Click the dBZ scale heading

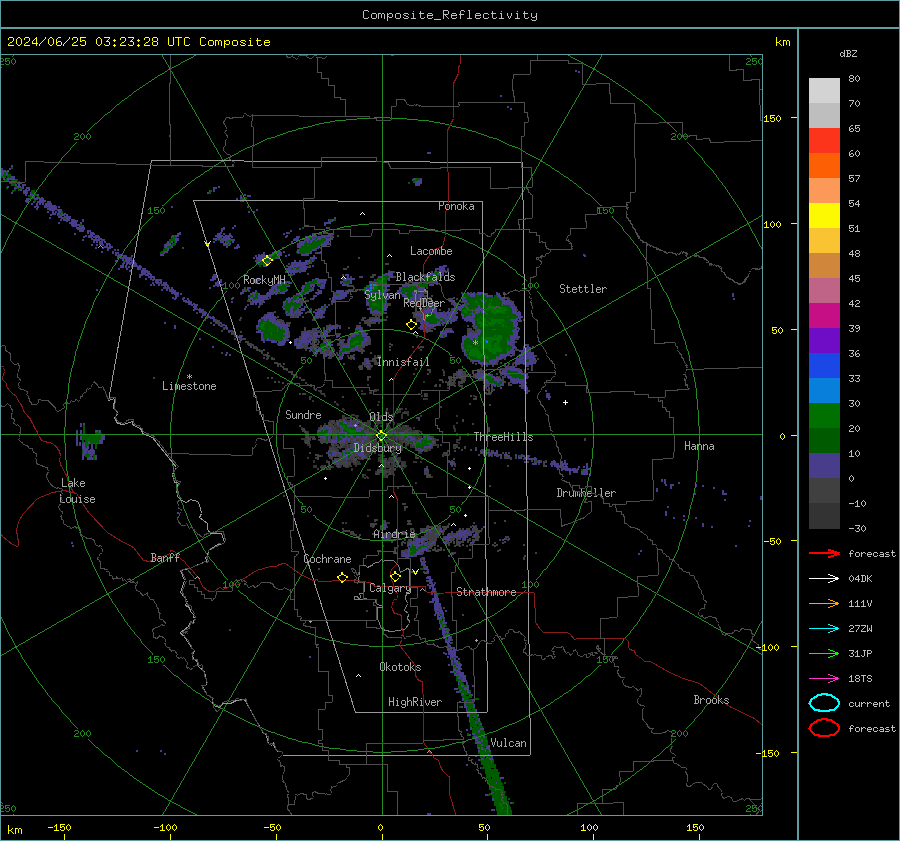[x=848, y=53]
